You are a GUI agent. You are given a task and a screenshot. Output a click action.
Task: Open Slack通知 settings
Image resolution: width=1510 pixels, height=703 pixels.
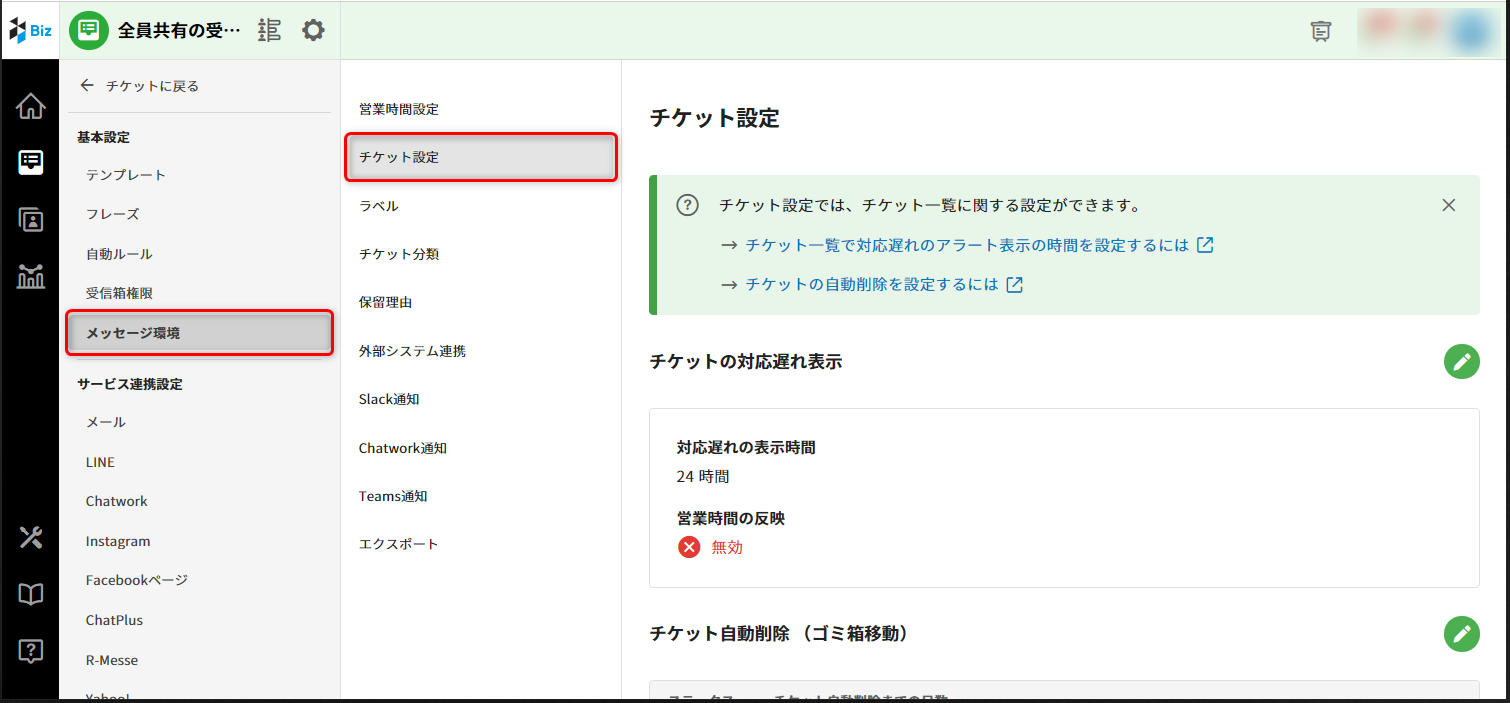(x=389, y=399)
